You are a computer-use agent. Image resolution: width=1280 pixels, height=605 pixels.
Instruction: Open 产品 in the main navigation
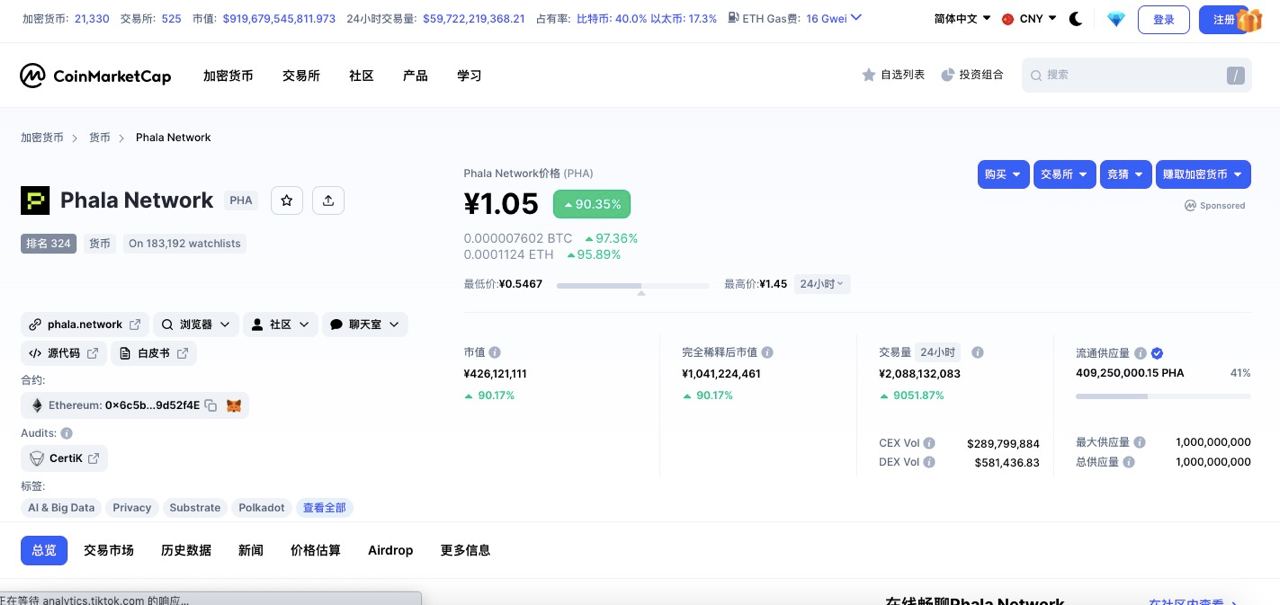(415, 76)
